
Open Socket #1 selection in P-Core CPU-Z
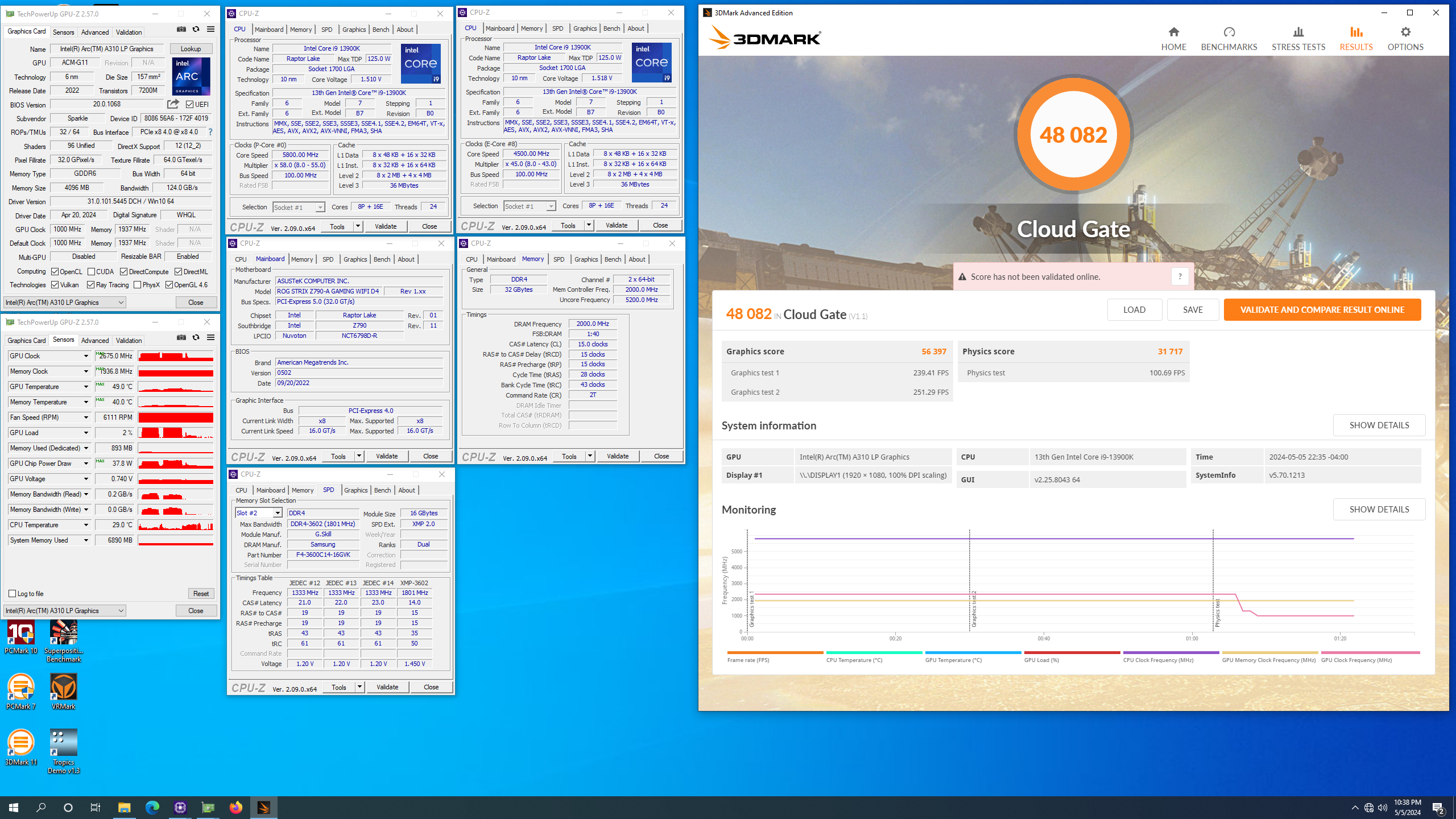click(299, 208)
